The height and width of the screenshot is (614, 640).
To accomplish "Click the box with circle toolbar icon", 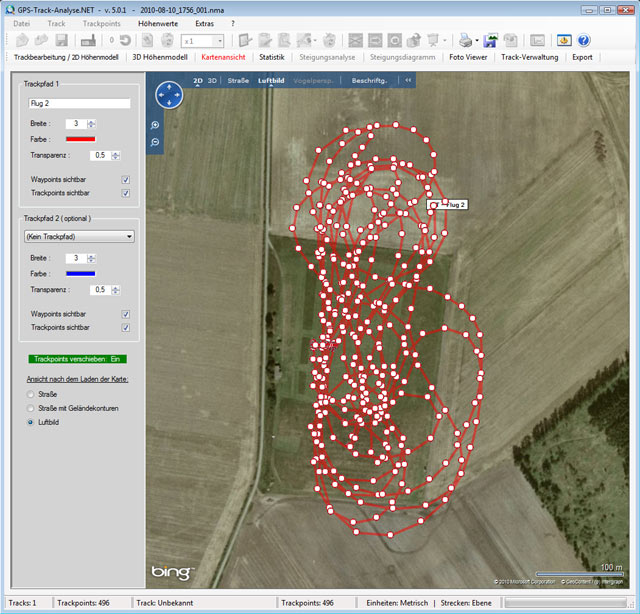I will 395,40.
